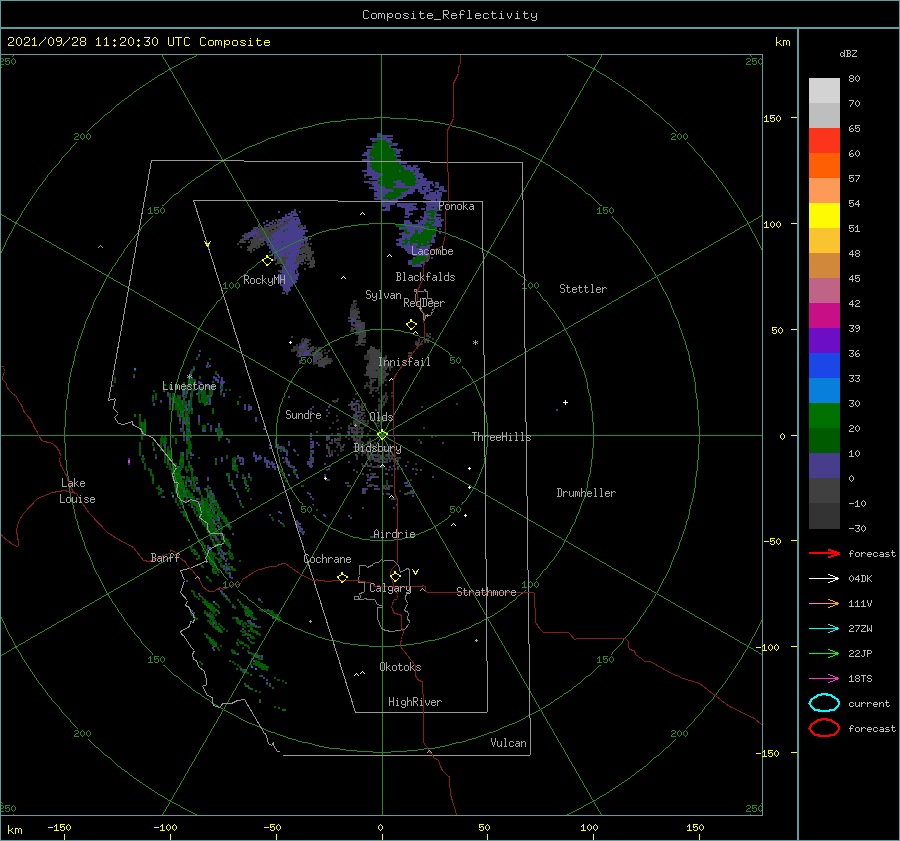Click yellow diamond marker near RockyMH
Viewport: 900px width, 841px height.
click(267, 261)
